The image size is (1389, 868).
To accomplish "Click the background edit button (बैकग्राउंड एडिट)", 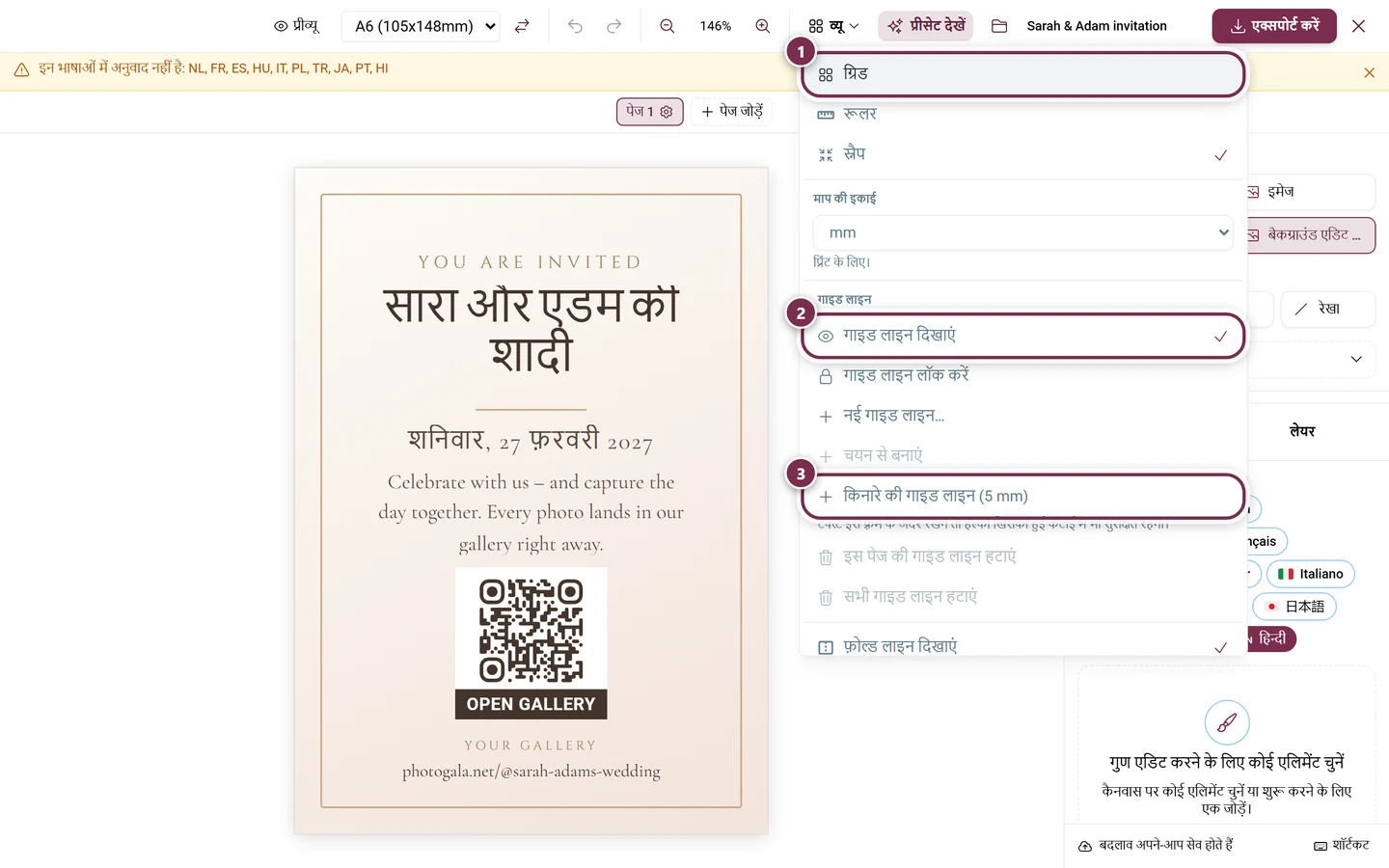I will (x=1311, y=235).
